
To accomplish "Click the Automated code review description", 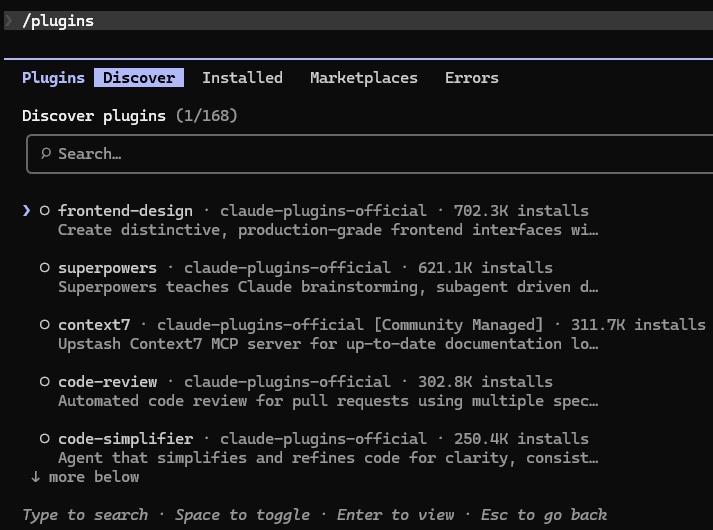I will (x=328, y=401).
